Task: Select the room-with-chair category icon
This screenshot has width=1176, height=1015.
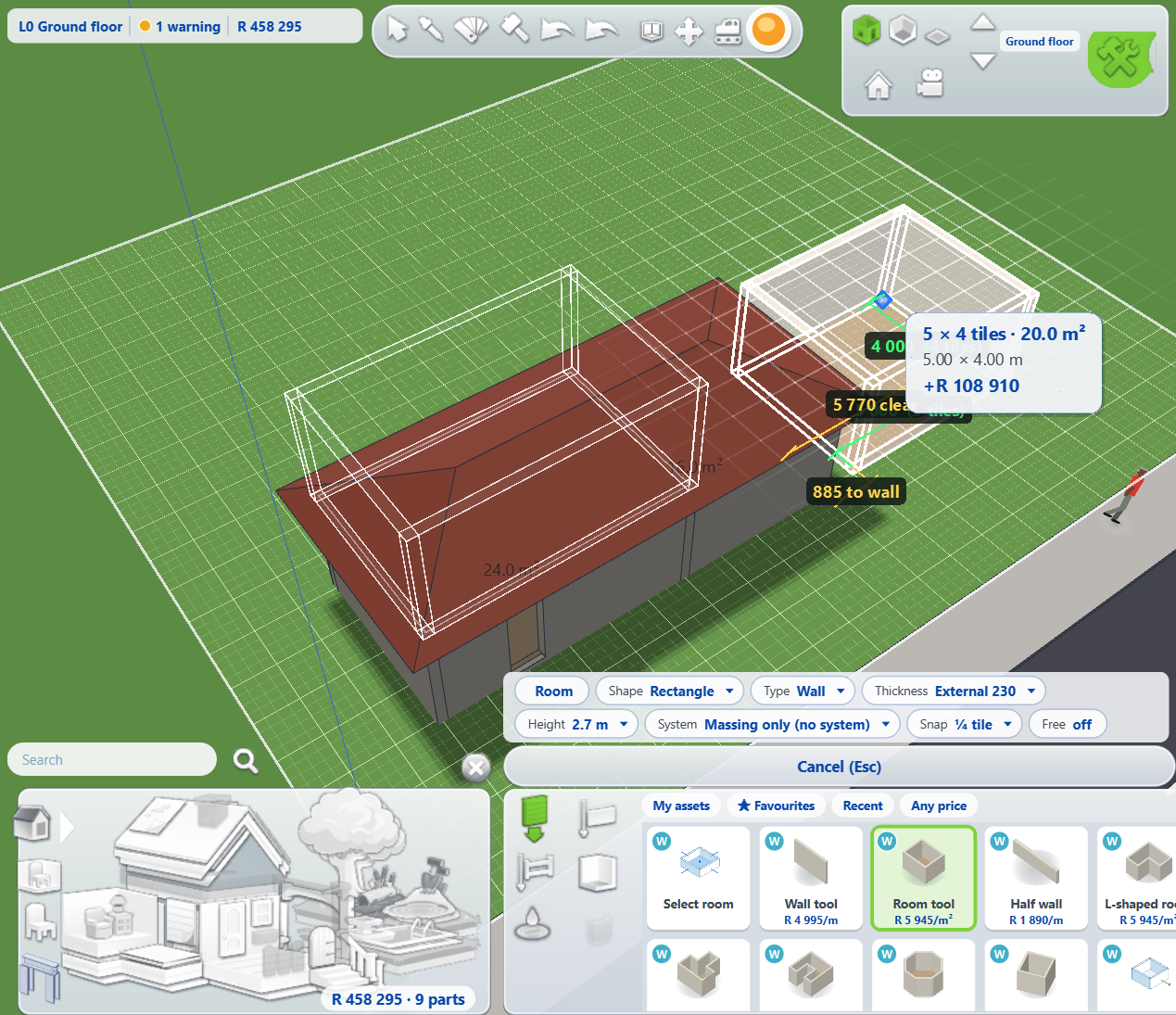Action: coord(39,874)
